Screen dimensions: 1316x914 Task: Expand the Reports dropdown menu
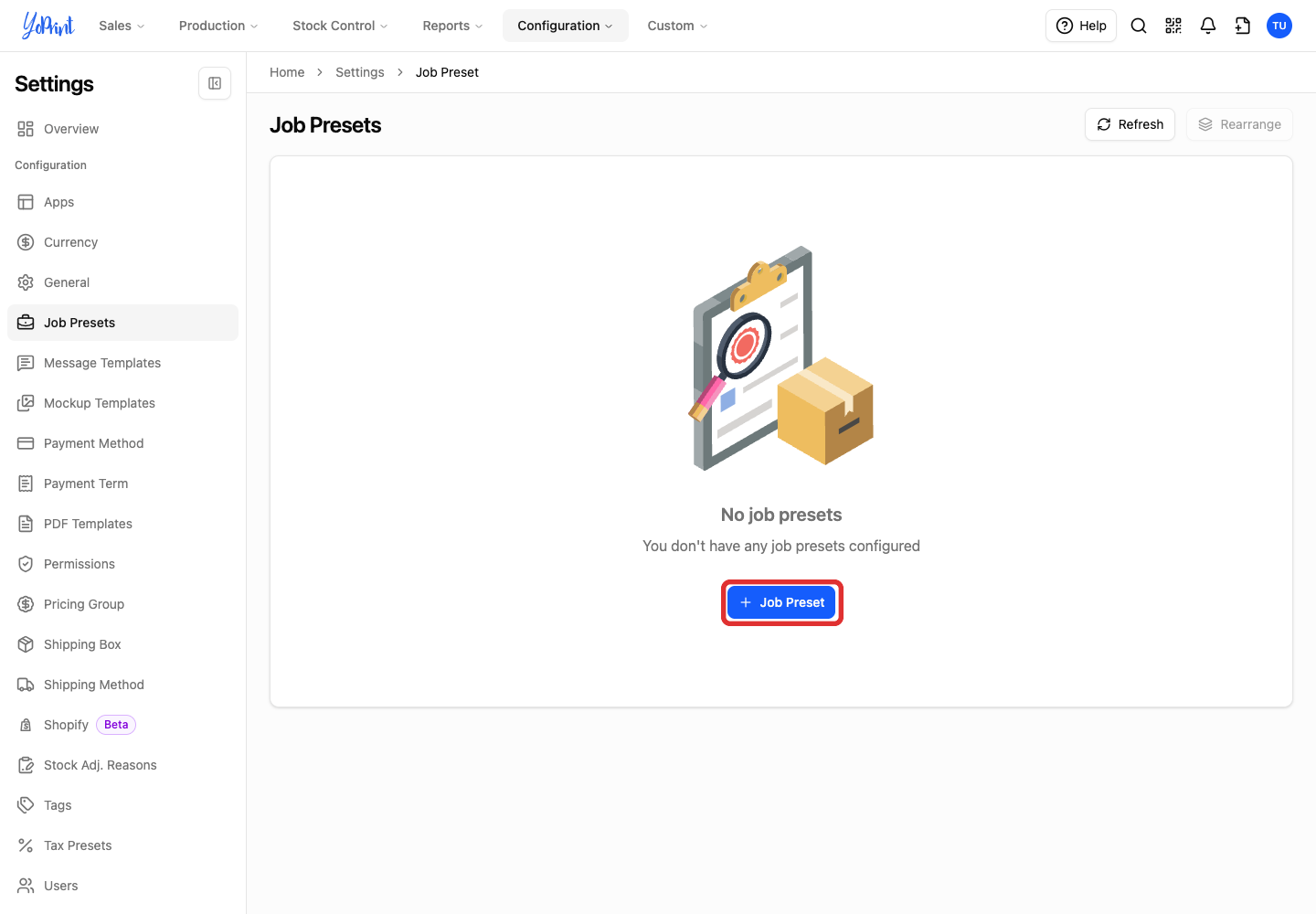[x=452, y=26]
